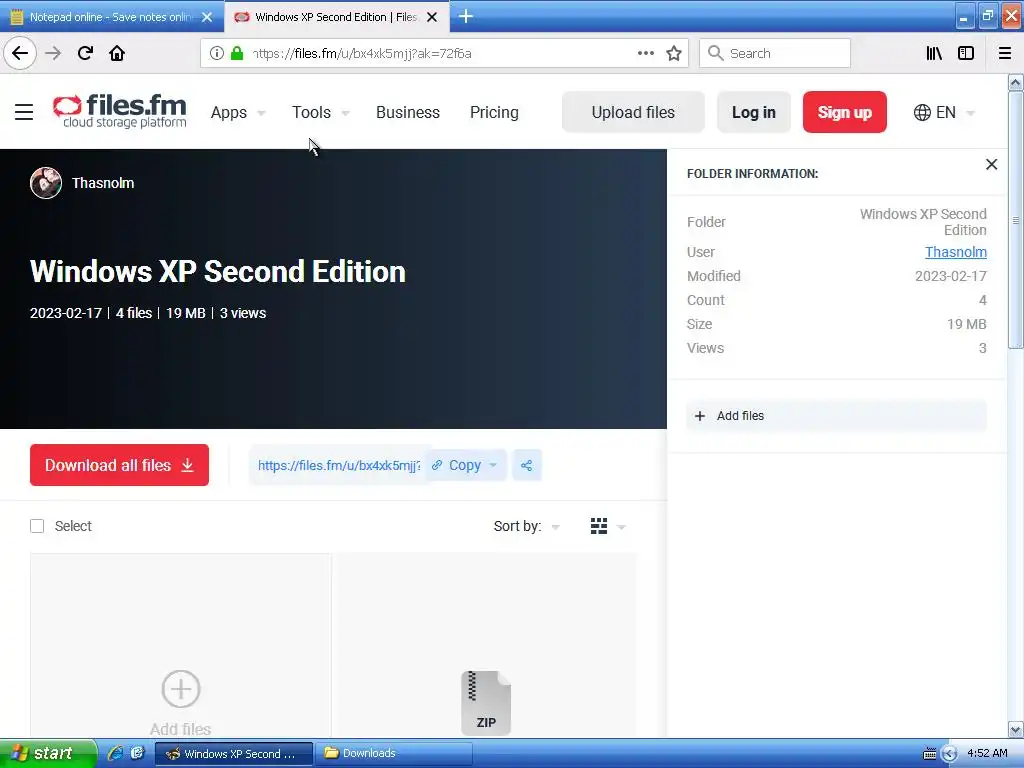Viewport: 1024px width, 768px height.
Task: Reload the page with the refresh icon
Action: (x=85, y=54)
